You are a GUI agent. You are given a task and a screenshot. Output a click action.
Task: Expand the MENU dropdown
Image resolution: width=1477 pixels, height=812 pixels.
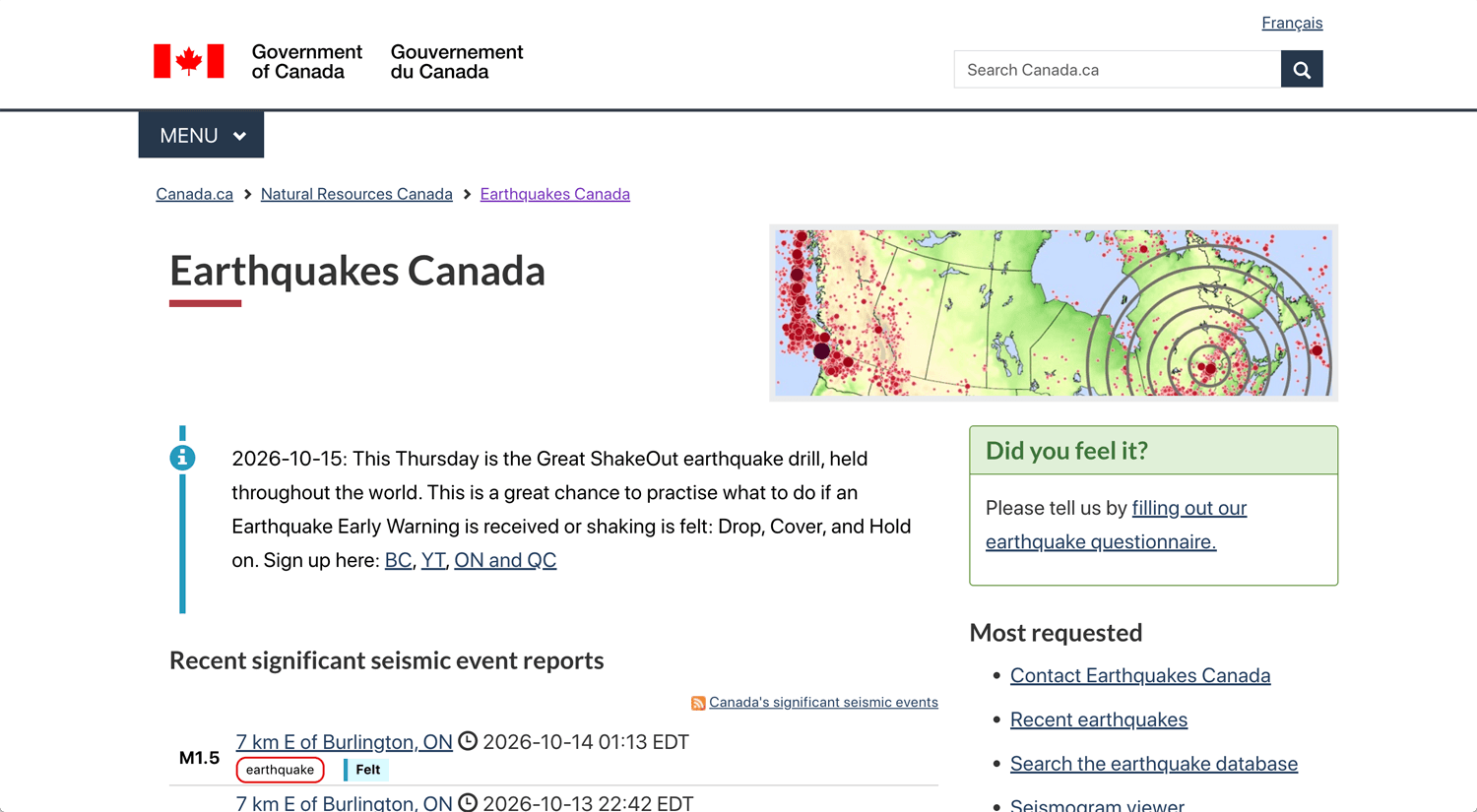(201, 135)
